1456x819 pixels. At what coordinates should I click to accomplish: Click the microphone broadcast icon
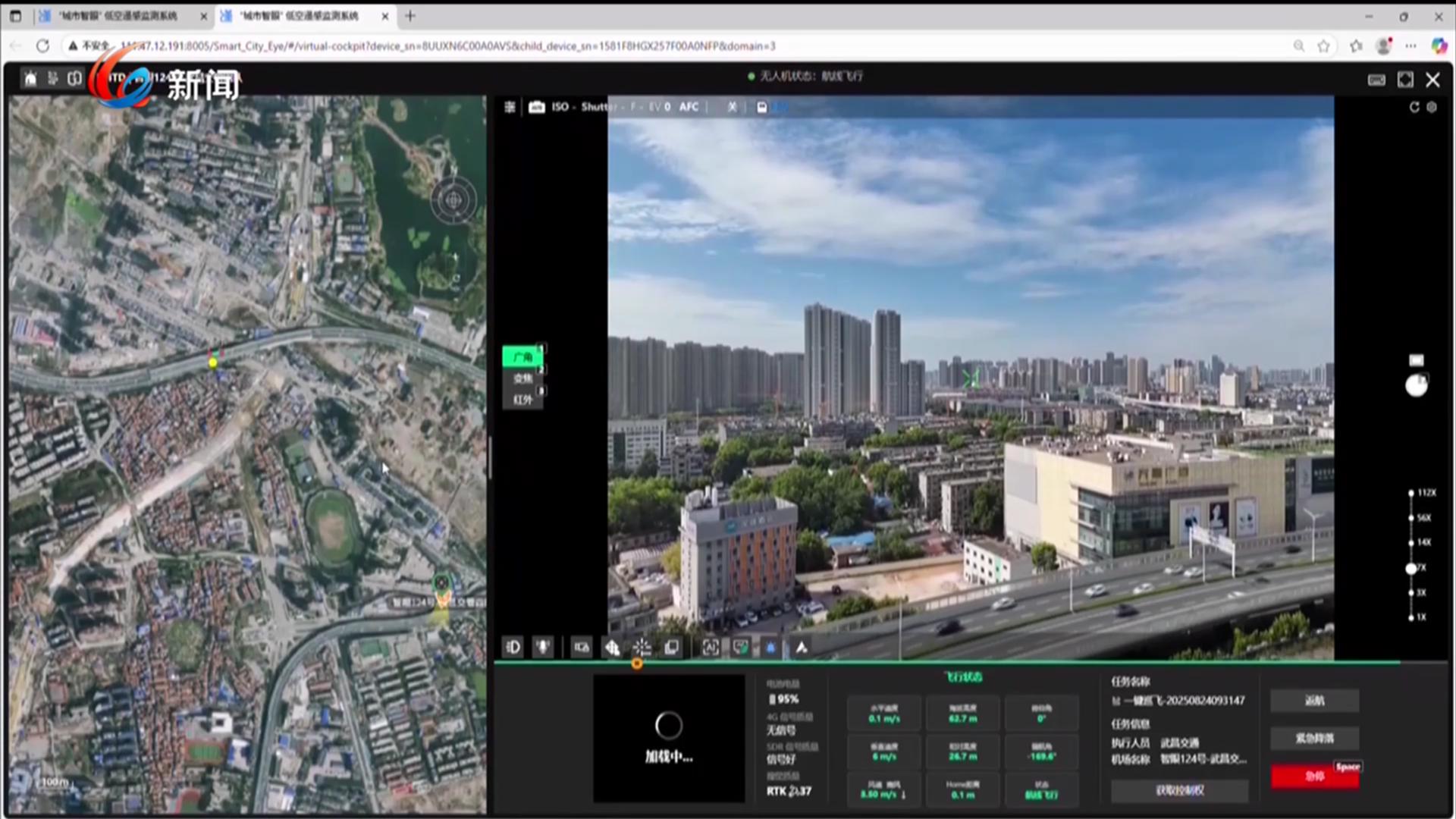pyautogui.click(x=543, y=647)
